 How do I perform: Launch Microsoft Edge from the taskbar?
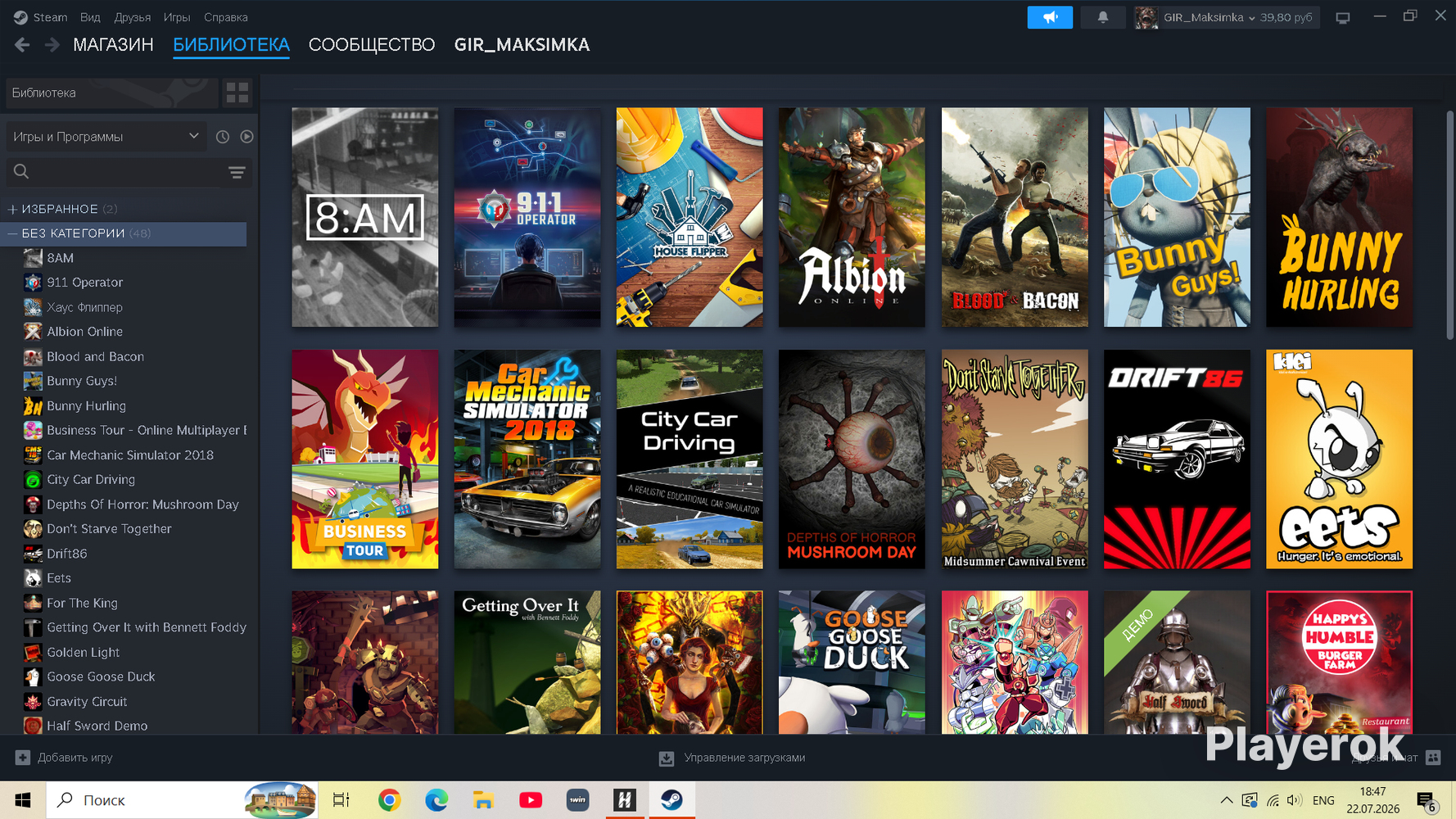436,800
